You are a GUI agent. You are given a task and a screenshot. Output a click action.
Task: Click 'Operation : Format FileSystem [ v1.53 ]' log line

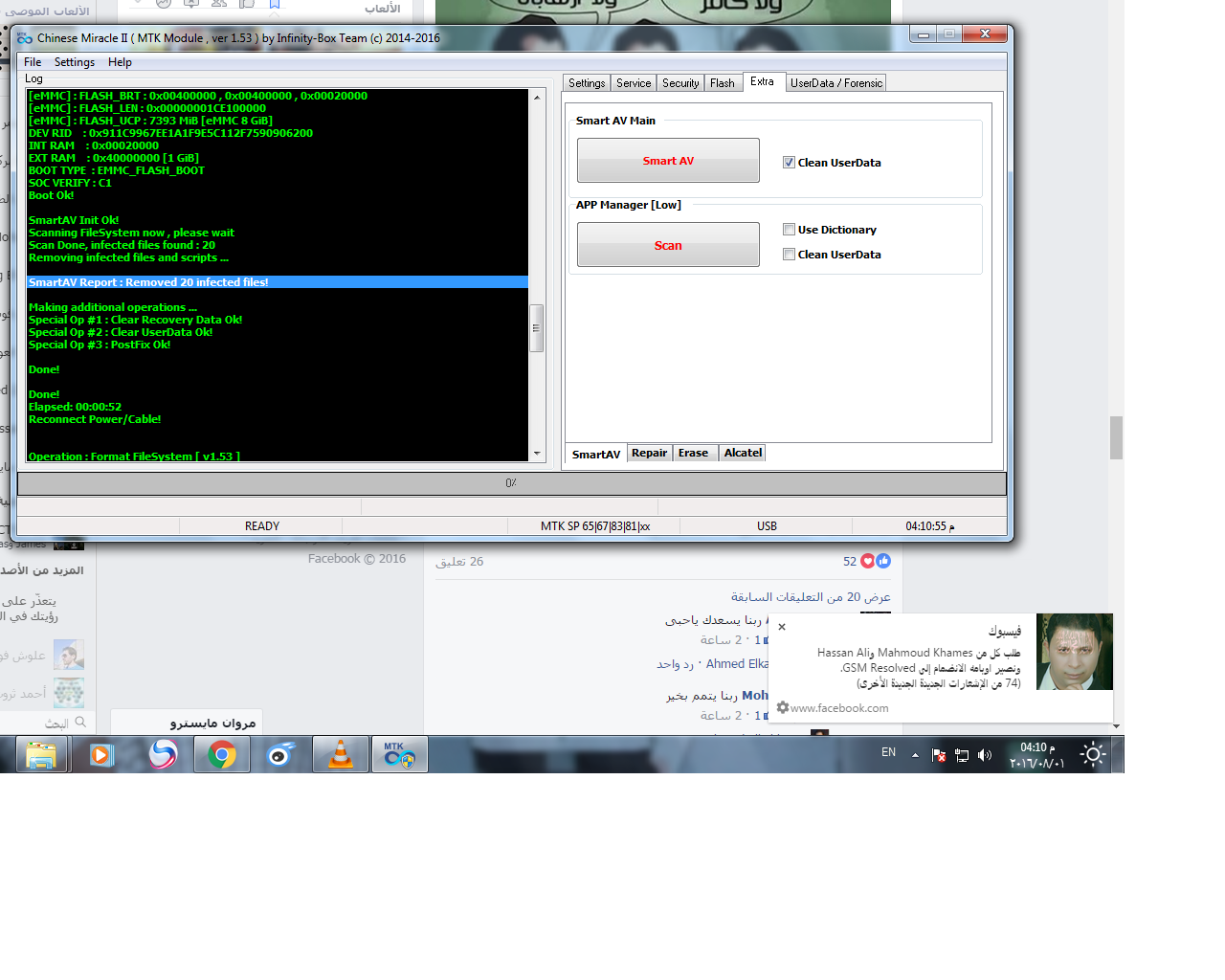click(134, 457)
